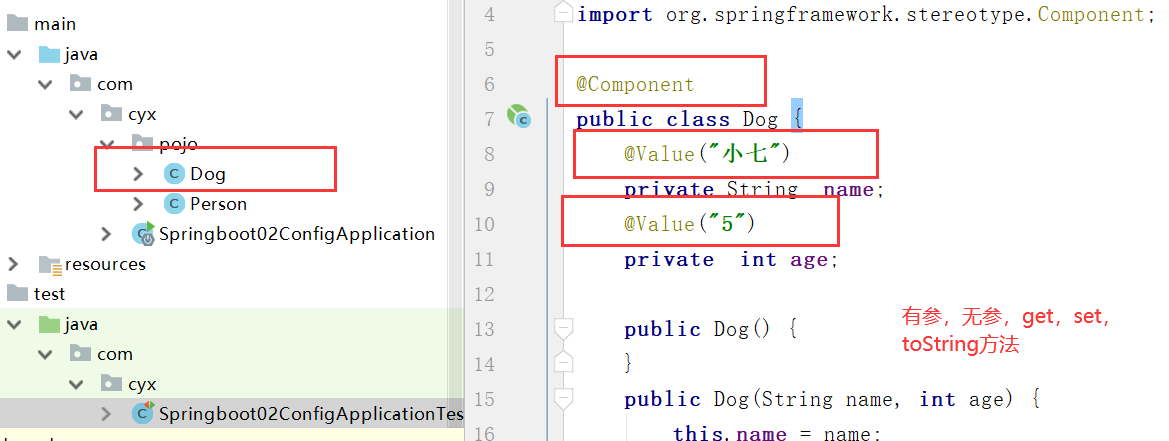The width and height of the screenshot is (1169, 441).
Task: Click the green test java folder icon
Action: (x=49, y=325)
